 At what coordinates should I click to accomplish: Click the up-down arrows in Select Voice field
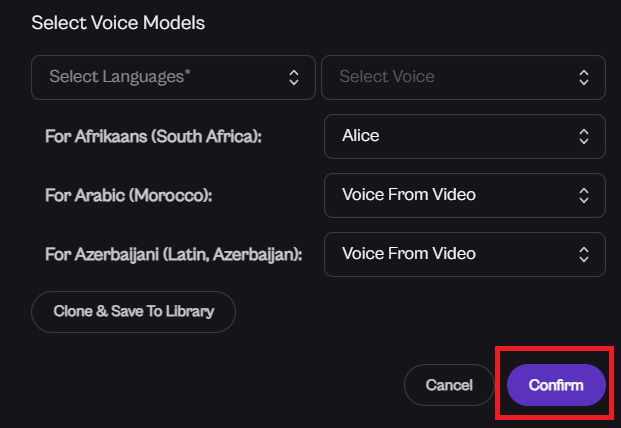[584, 77]
